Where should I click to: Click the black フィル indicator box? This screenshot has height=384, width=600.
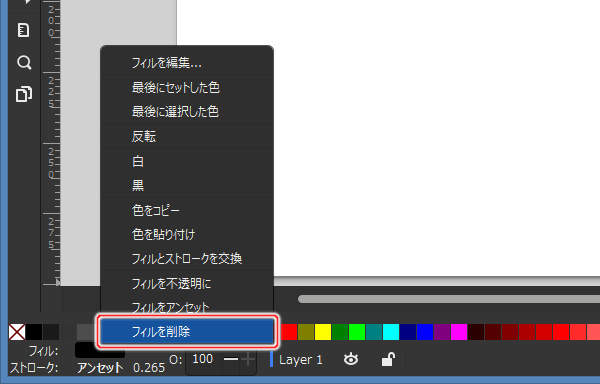(100, 350)
